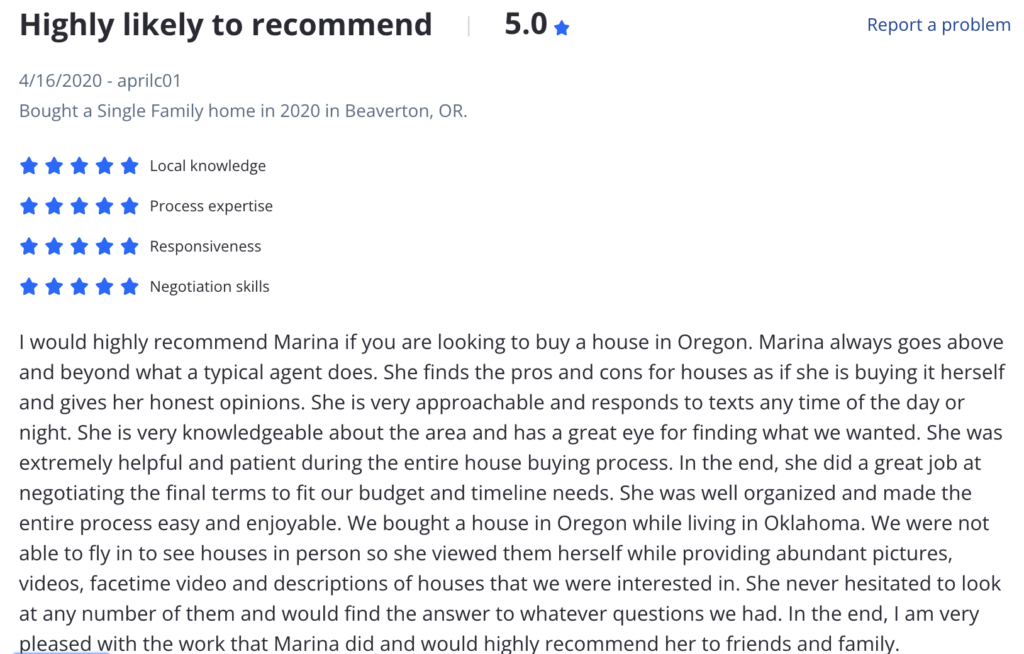Click the reviewer name aprilc01
1024x654 pixels.
tap(149, 80)
